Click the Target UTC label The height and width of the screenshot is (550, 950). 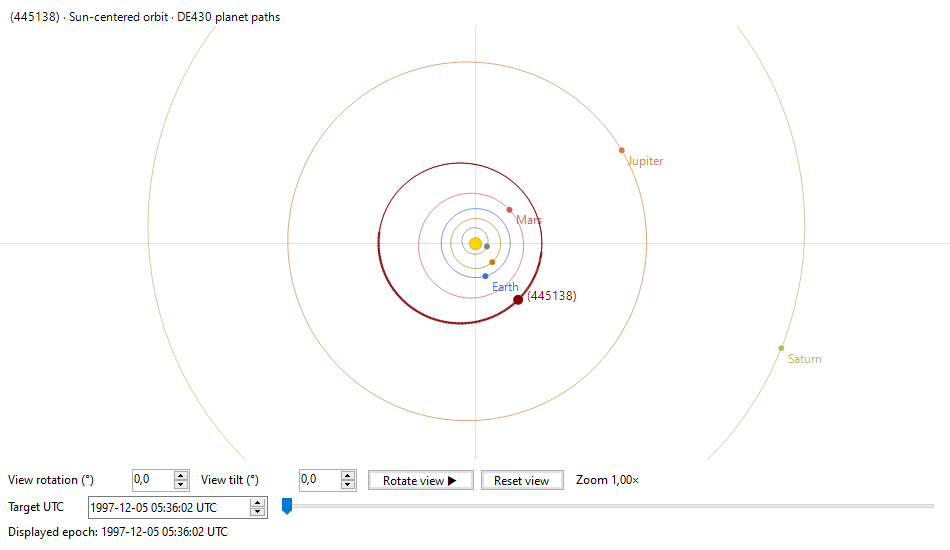(36, 507)
